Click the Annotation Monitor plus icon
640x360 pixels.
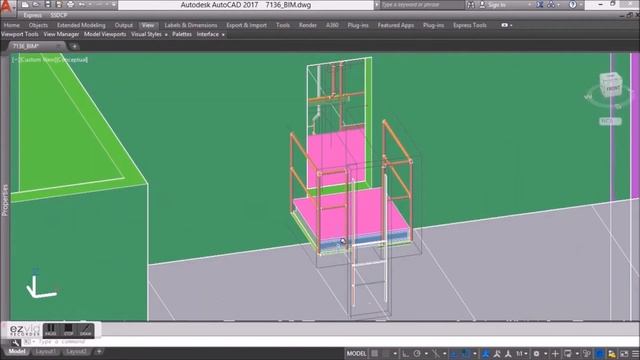(x=556, y=353)
